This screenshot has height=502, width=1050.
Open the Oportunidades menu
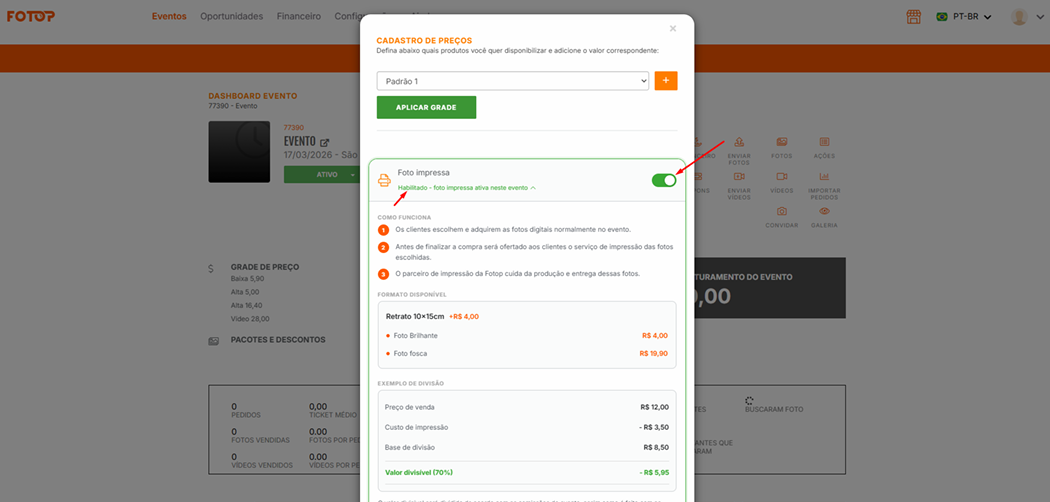[231, 16]
